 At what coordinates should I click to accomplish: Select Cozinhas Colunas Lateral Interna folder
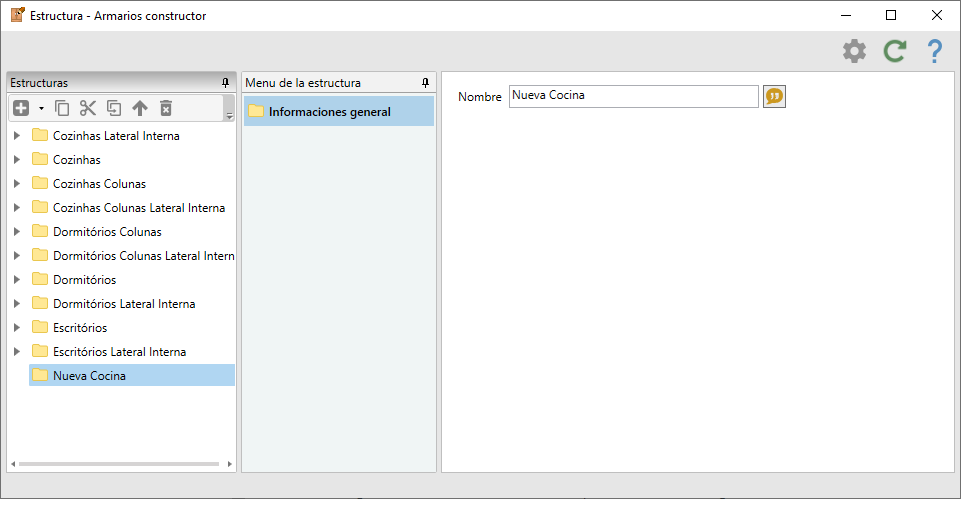[x=128, y=208]
